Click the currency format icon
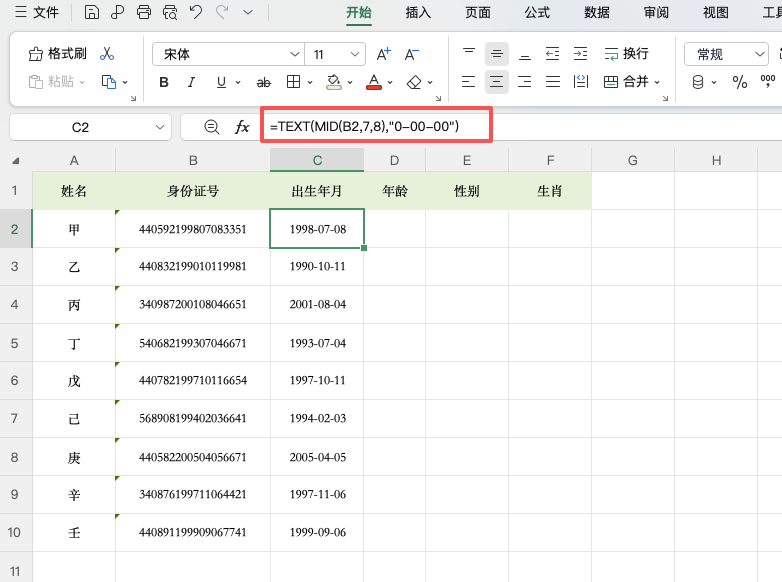The height and width of the screenshot is (582, 782). click(698, 82)
